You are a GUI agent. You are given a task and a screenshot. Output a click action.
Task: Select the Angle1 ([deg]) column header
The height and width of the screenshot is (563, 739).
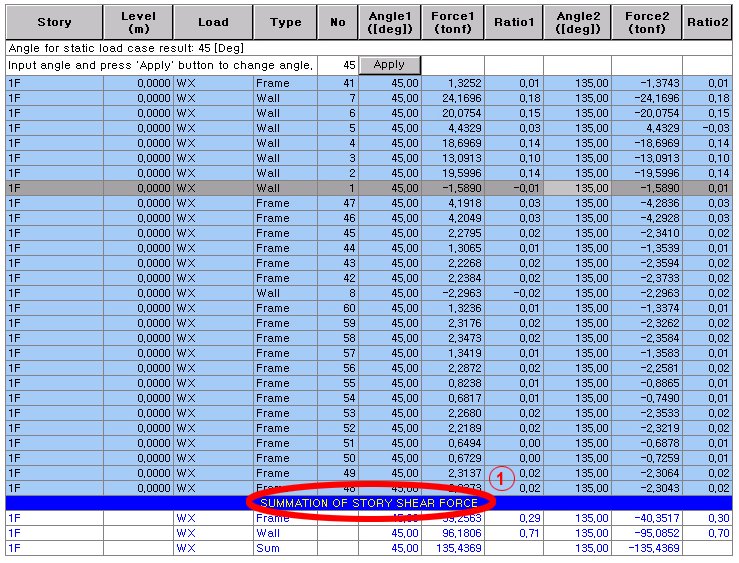click(390, 21)
